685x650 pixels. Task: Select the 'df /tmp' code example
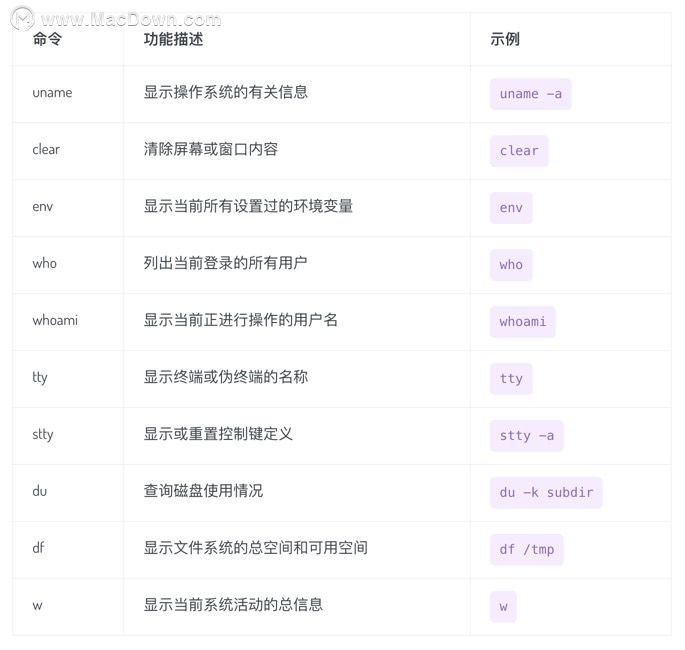(x=526, y=550)
